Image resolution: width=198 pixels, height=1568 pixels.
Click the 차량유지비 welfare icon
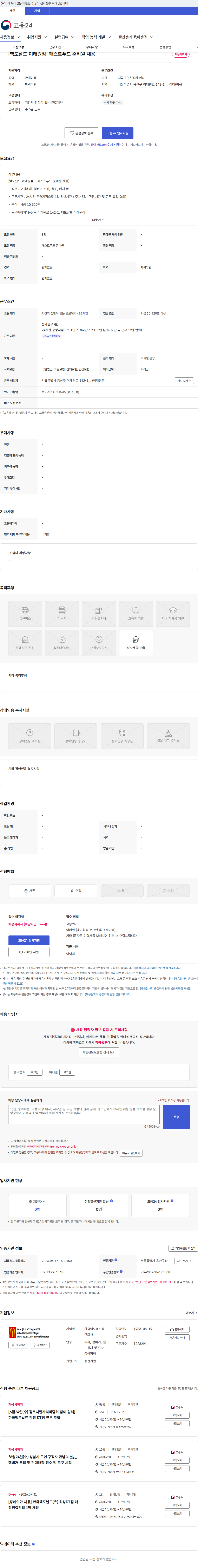[99, 614]
